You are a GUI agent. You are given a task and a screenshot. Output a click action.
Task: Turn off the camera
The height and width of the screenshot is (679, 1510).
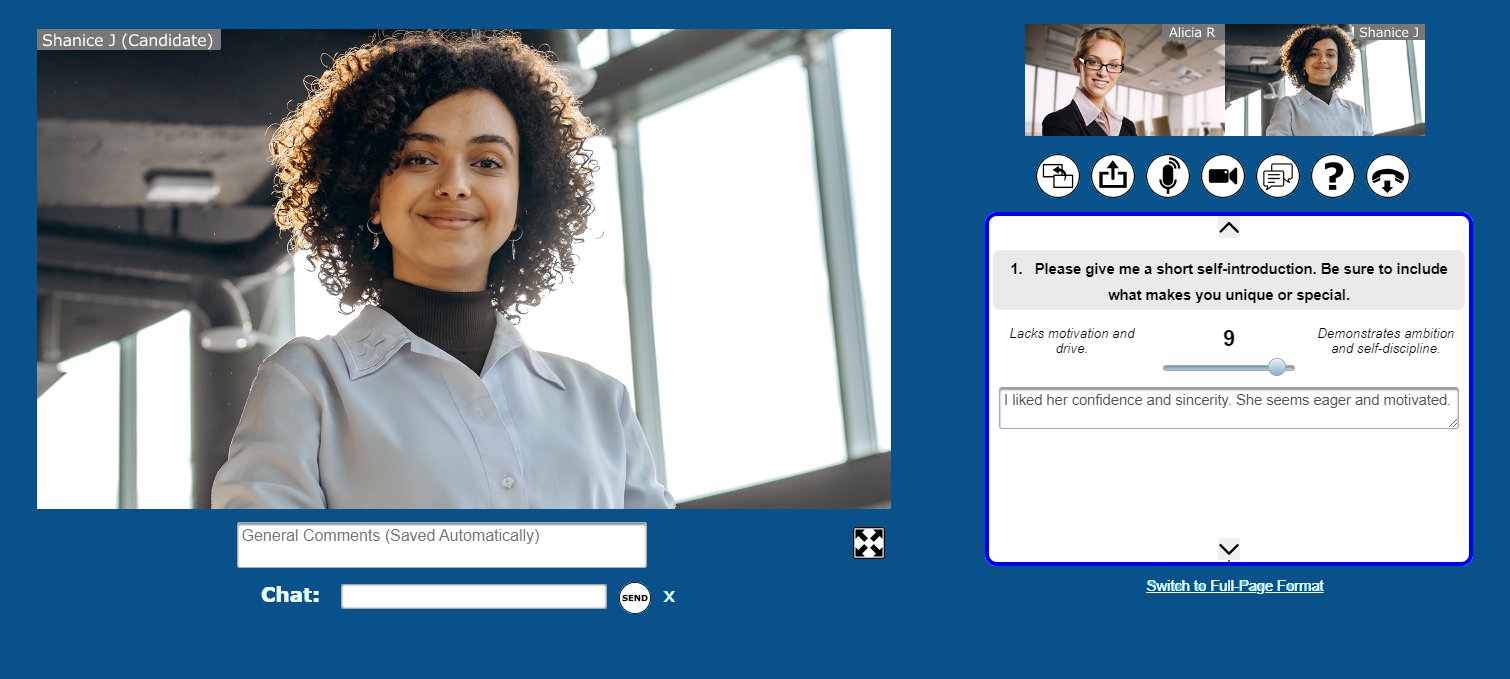1222,175
